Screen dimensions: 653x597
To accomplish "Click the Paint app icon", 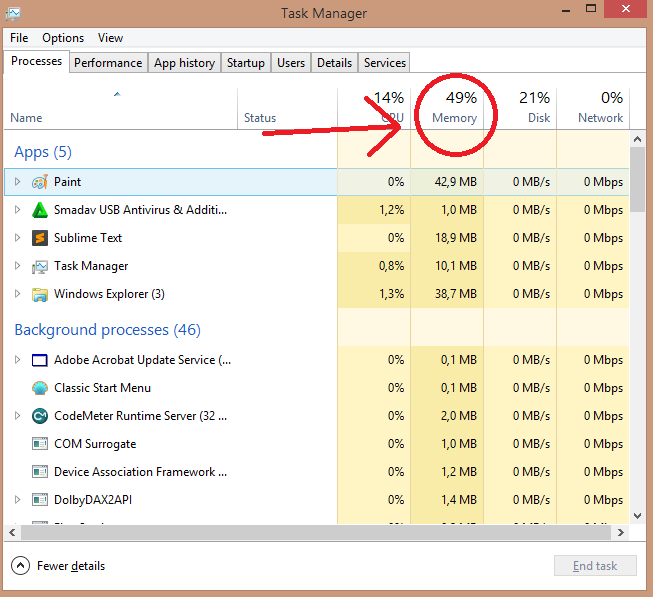I will pos(40,182).
